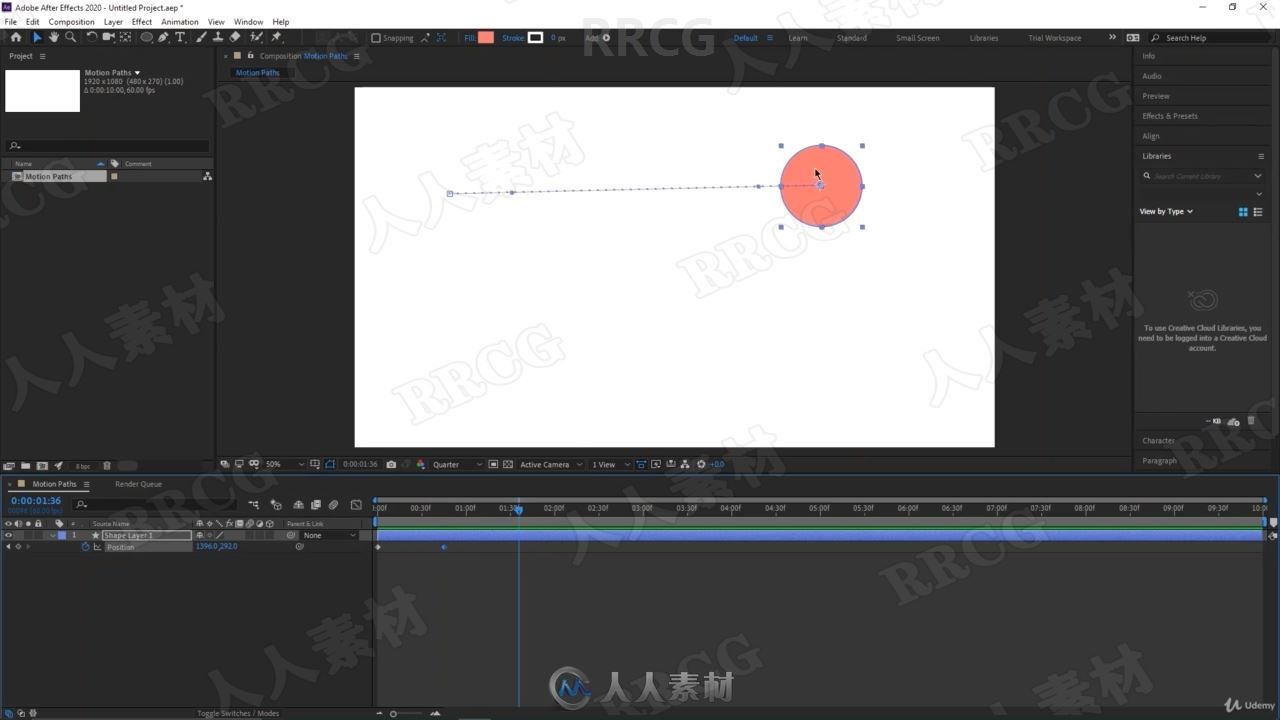Switch to the Render Queue tab
The height and width of the screenshot is (720, 1280).
138,484
